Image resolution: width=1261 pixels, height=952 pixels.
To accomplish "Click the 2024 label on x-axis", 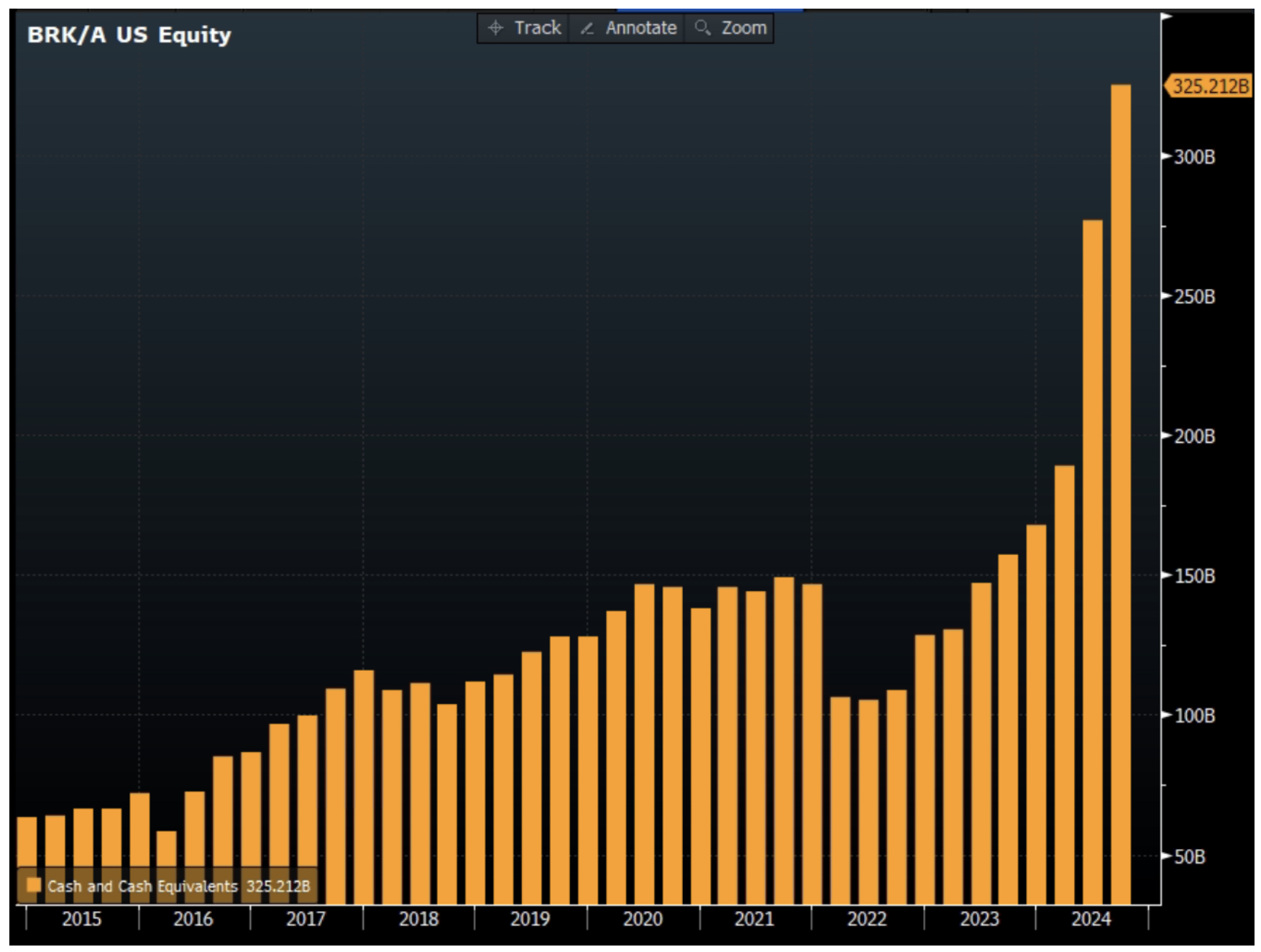I will pyautogui.click(x=1092, y=918).
